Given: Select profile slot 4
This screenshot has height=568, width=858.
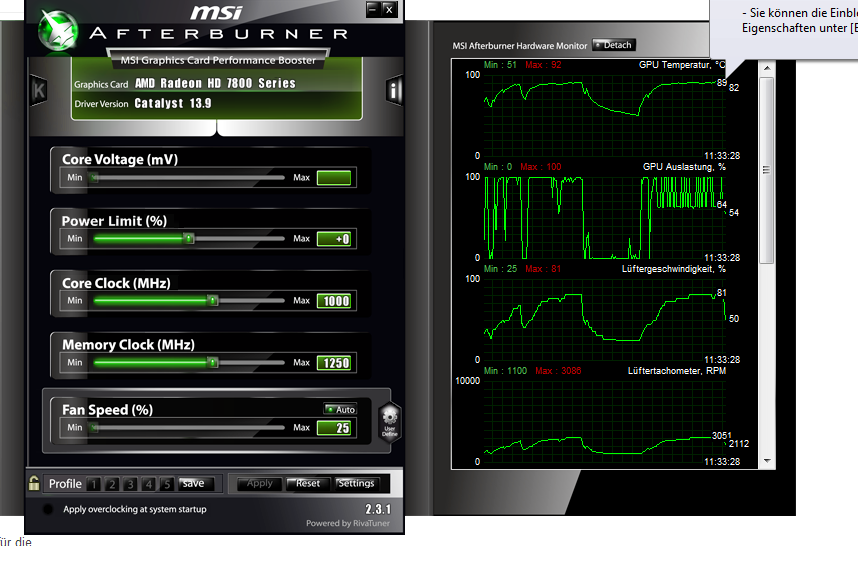Looking at the screenshot, I should coord(148,484).
